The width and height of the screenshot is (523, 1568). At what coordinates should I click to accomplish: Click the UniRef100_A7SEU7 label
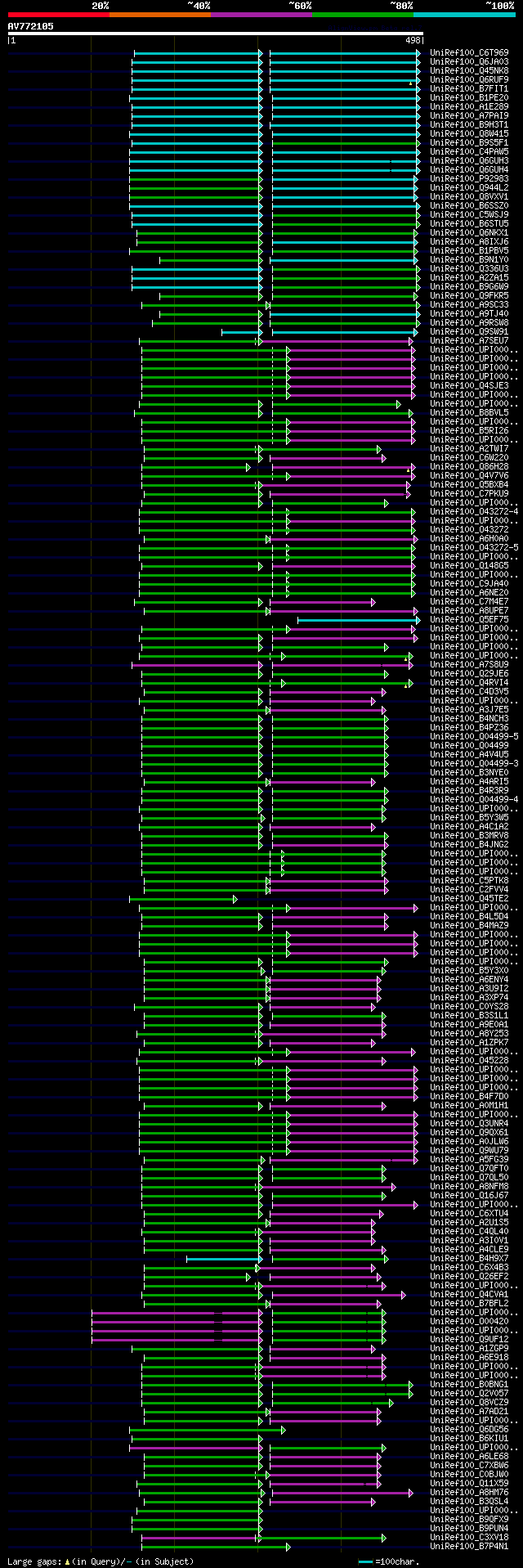[x=469, y=340]
